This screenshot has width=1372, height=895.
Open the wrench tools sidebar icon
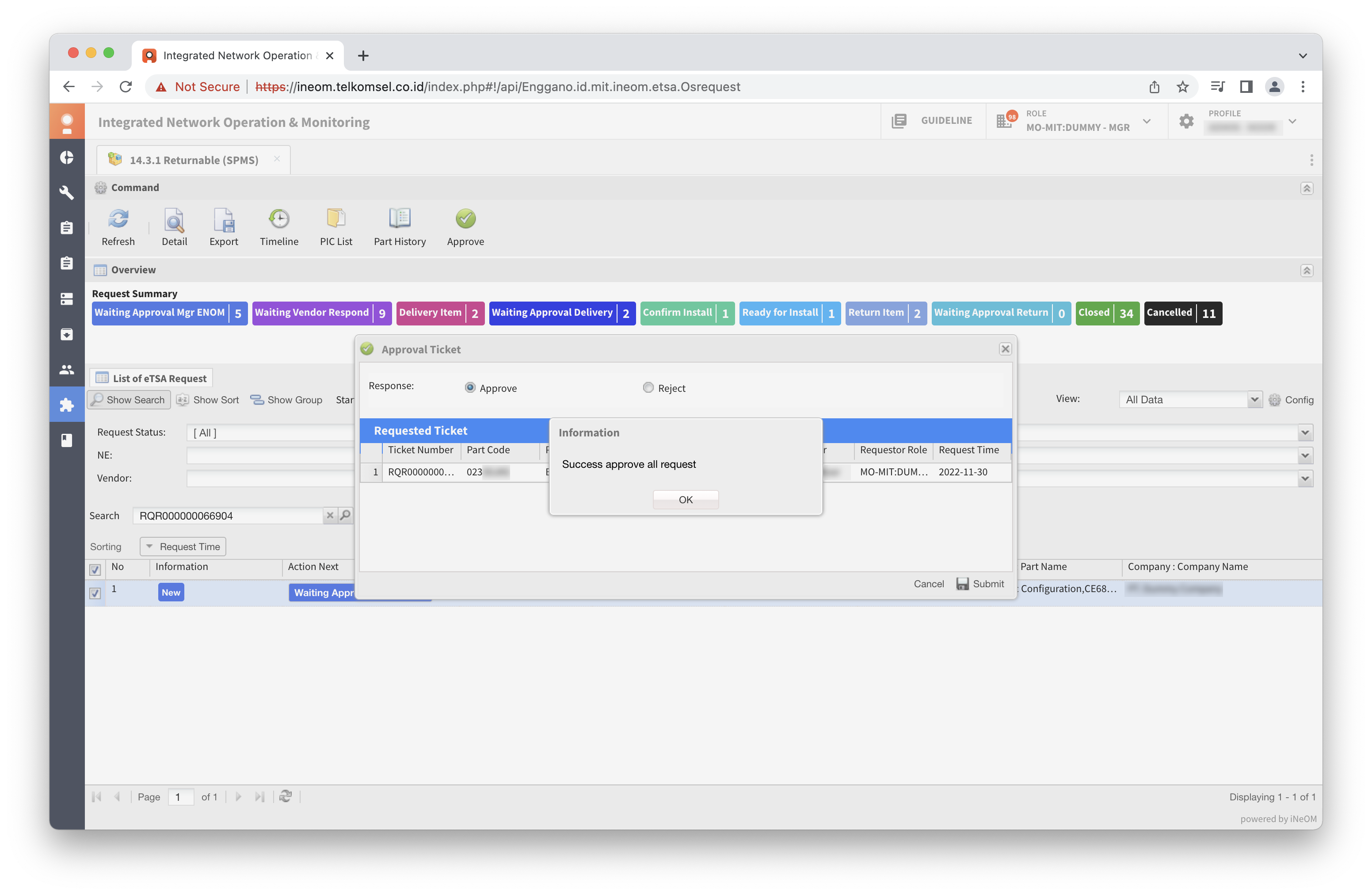tap(67, 193)
